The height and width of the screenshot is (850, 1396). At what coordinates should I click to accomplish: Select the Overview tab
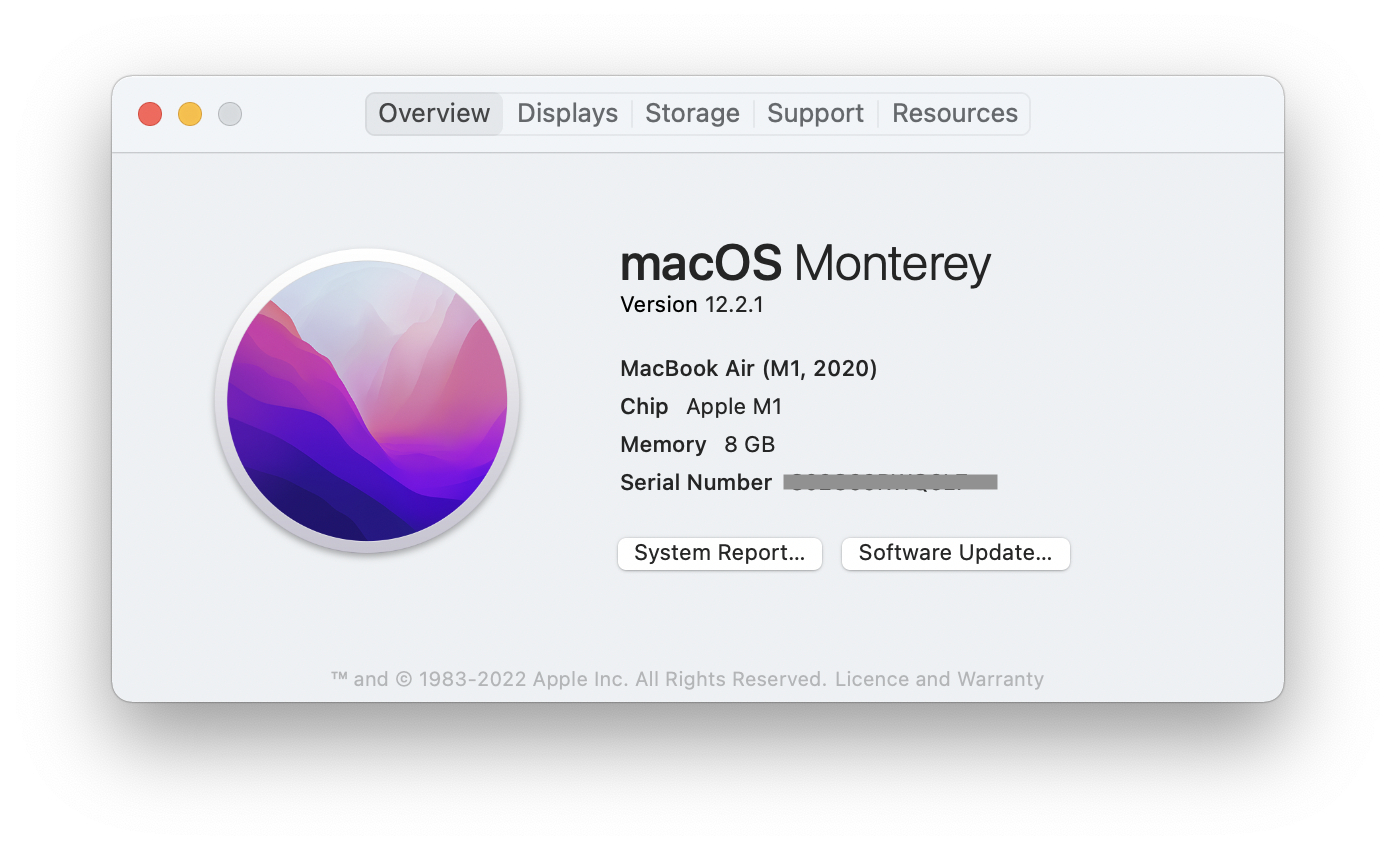coord(434,114)
